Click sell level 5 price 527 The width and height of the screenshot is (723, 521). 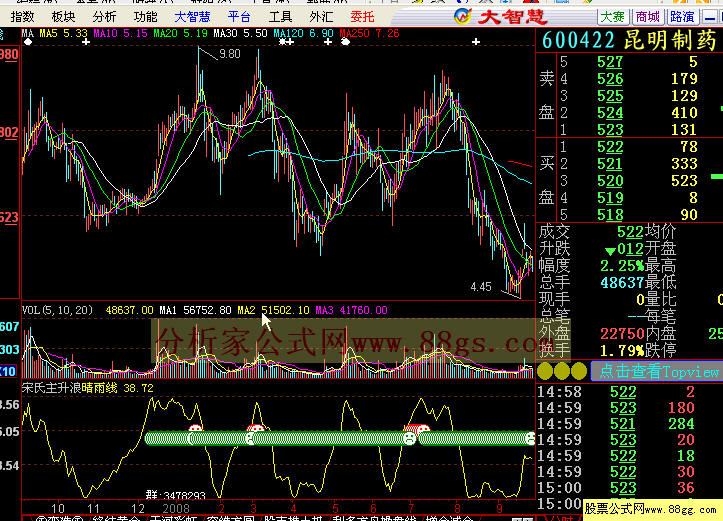[x=610, y=62]
